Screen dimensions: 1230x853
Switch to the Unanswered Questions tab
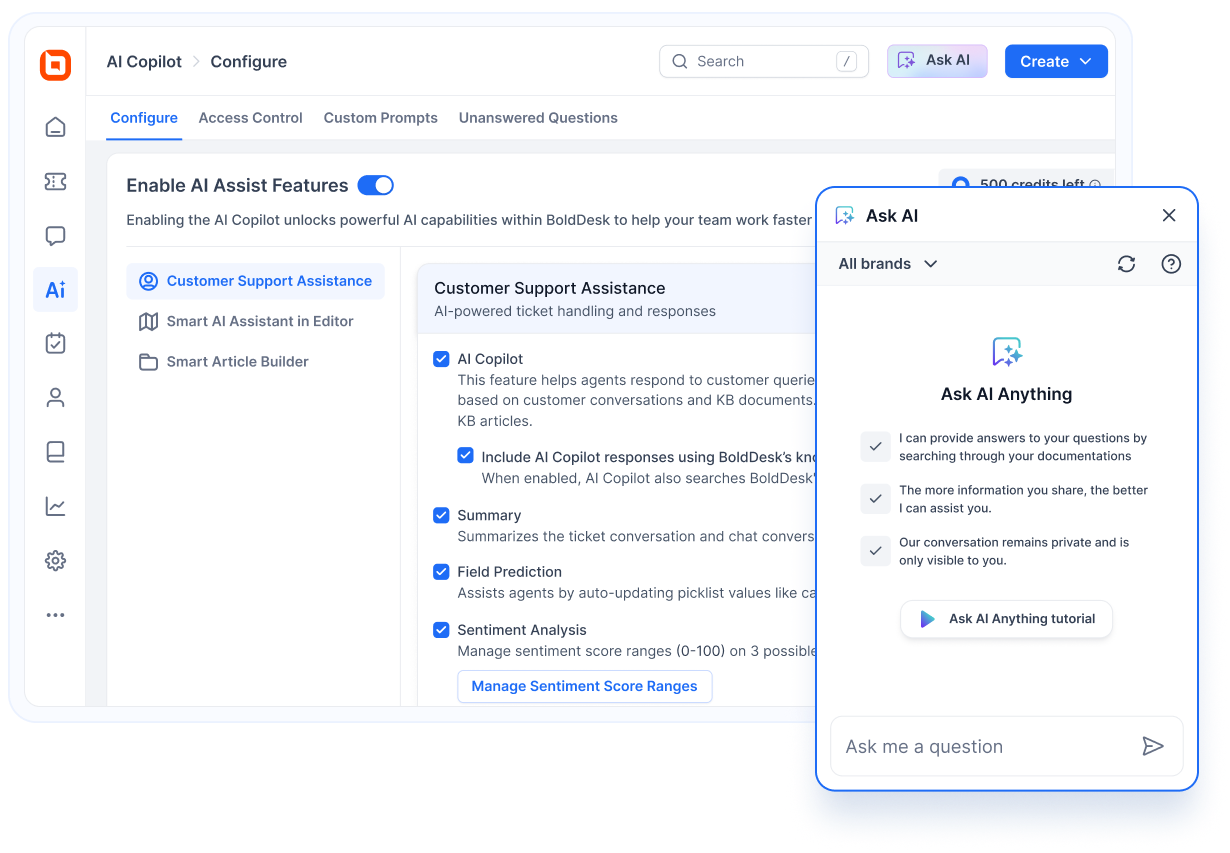point(538,118)
